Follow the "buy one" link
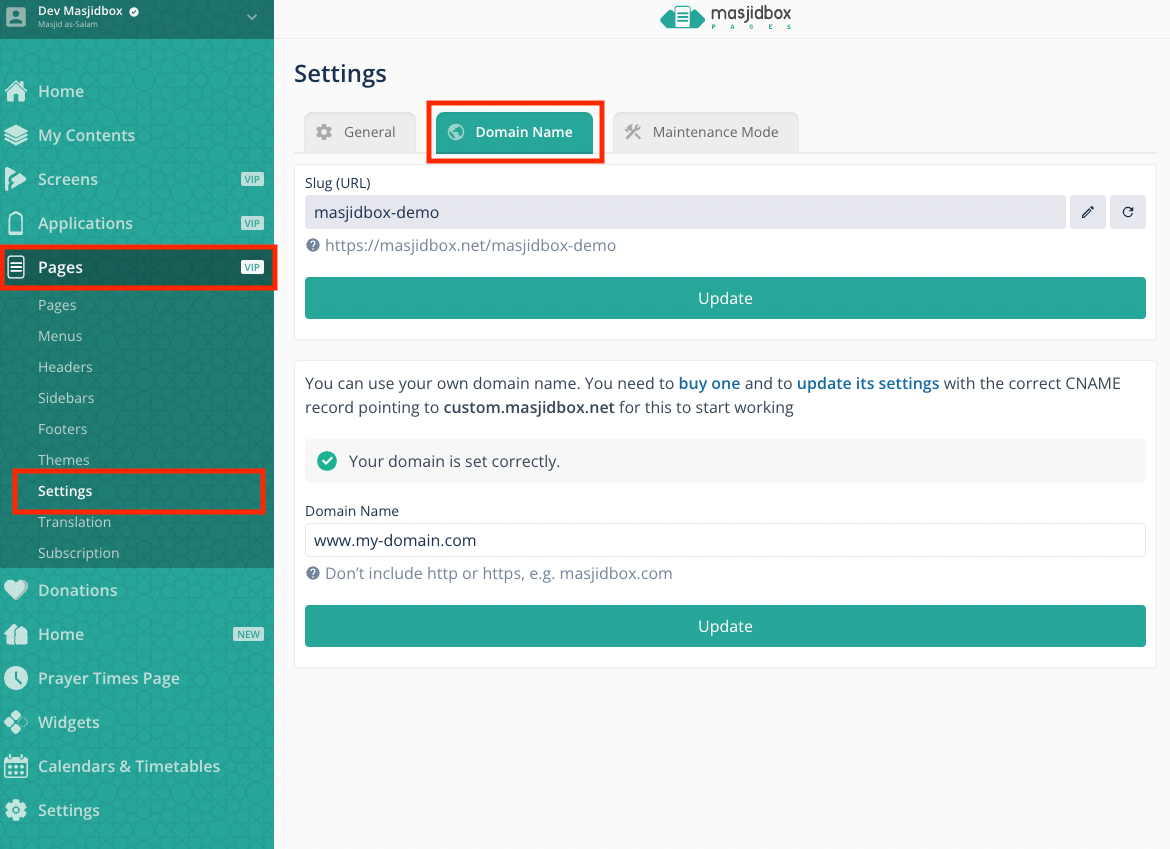Viewport: 1170px width, 849px height. point(709,383)
